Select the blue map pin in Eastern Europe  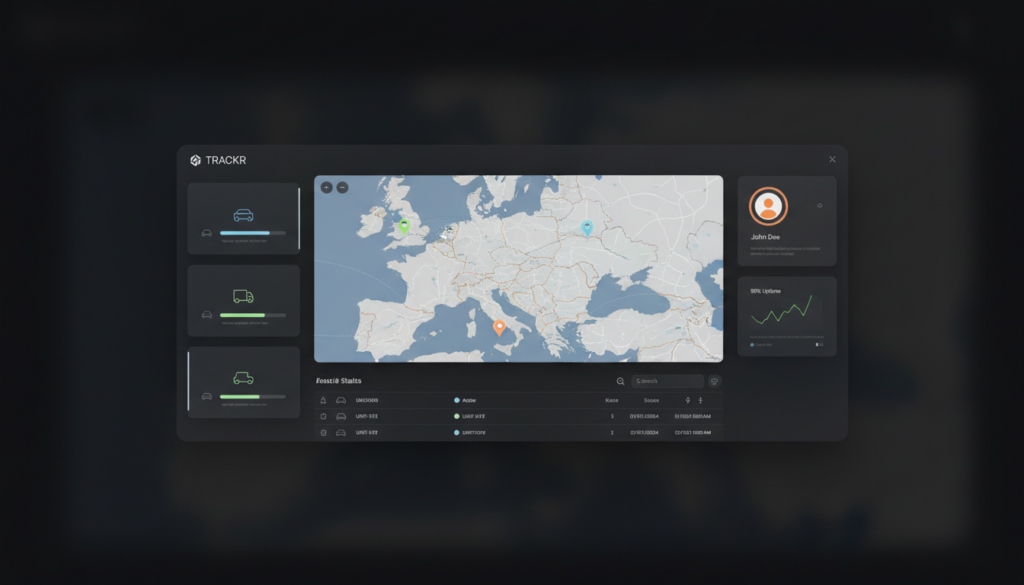click(587, 227)
